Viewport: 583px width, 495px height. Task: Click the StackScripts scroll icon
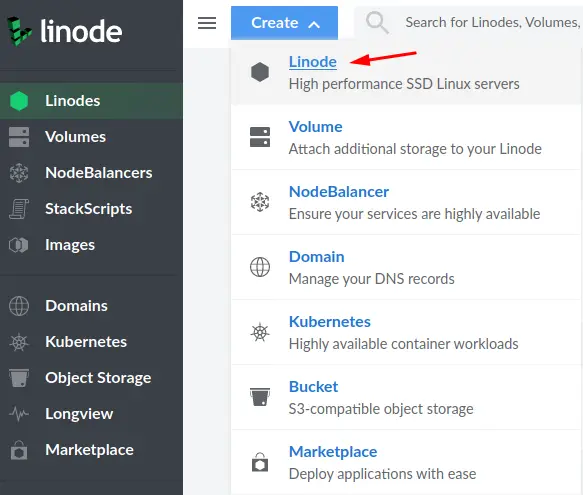[x=19, y=209]
